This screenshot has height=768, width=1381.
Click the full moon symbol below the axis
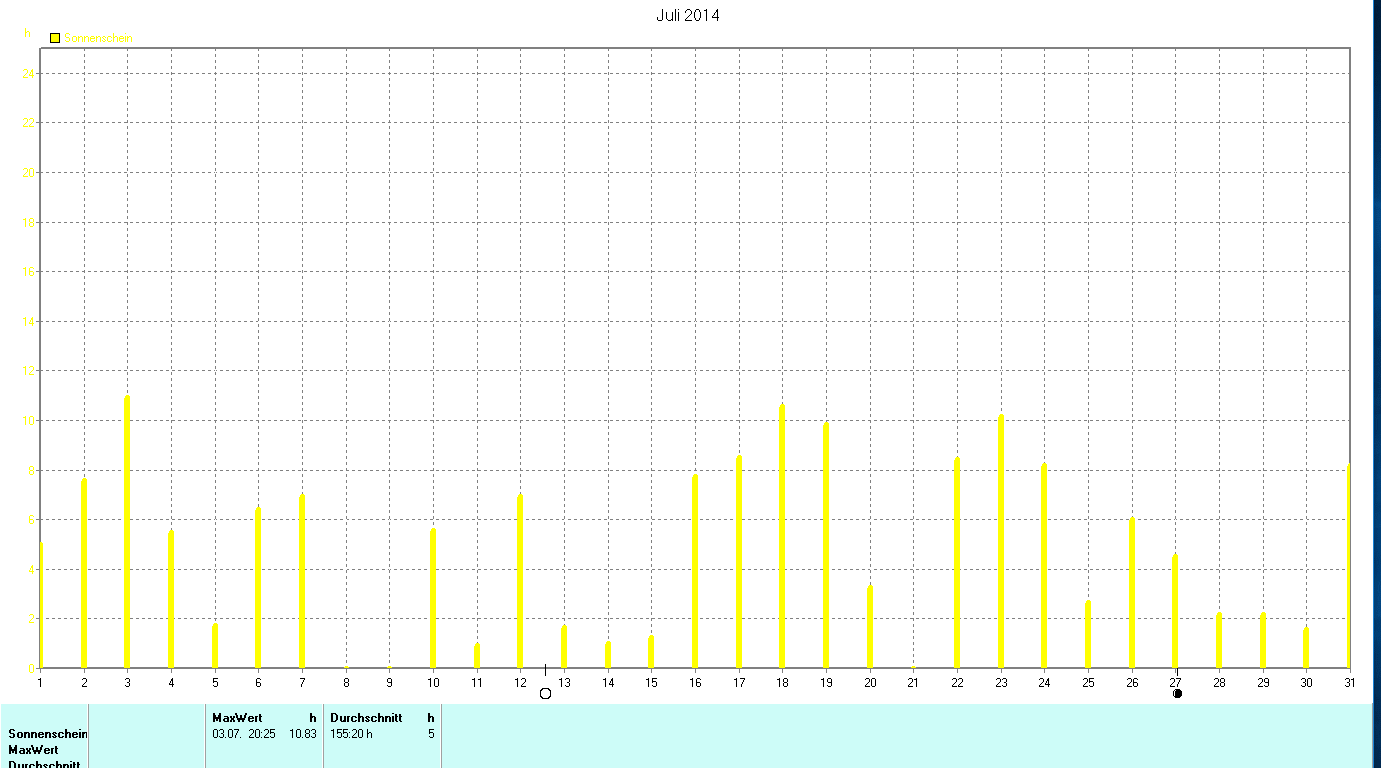pos(545,693)
